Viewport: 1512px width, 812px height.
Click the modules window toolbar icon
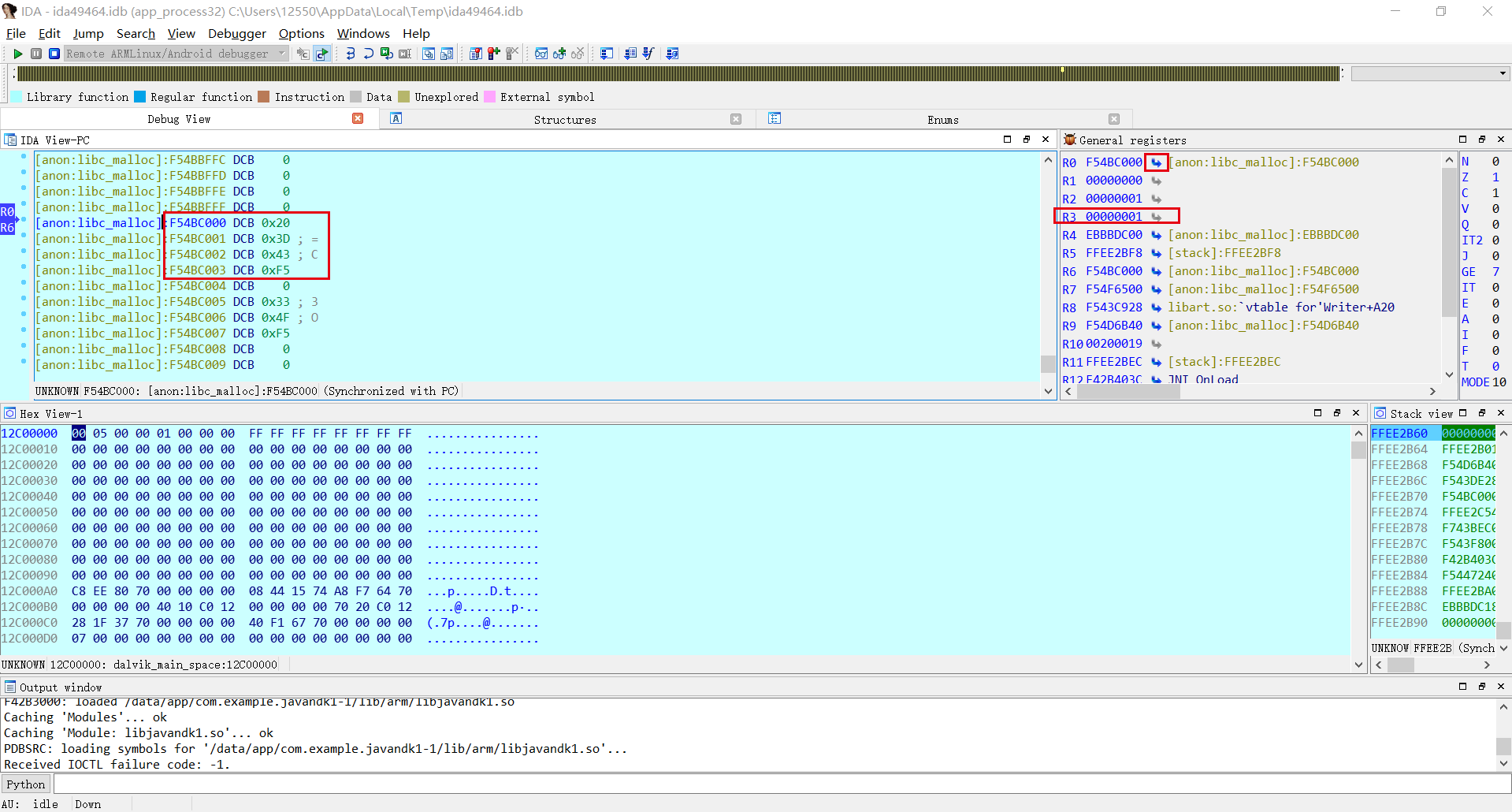tap(447, 54)
